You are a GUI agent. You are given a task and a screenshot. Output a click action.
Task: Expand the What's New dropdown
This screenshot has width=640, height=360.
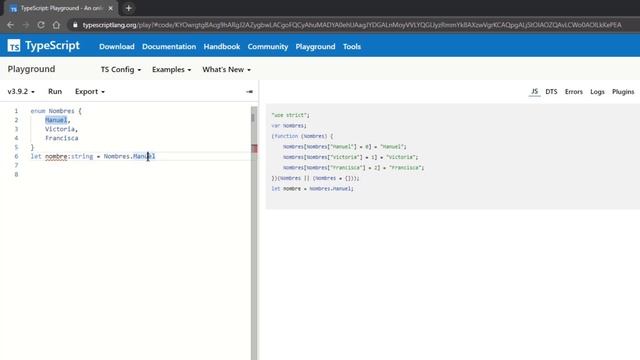click(227, 69)
